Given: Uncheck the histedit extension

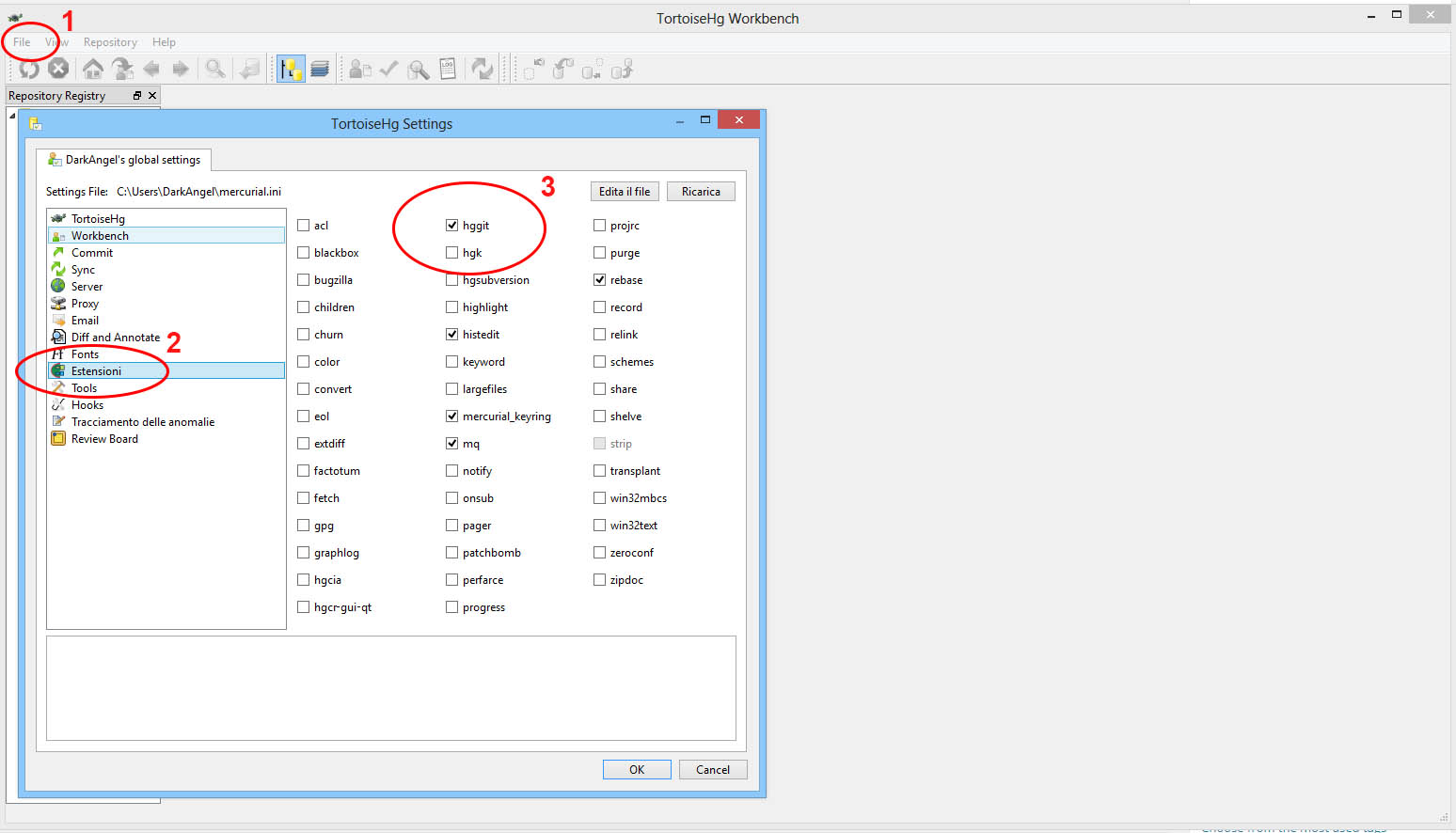Looking at the screenshot, I should [x=452, y=335].
